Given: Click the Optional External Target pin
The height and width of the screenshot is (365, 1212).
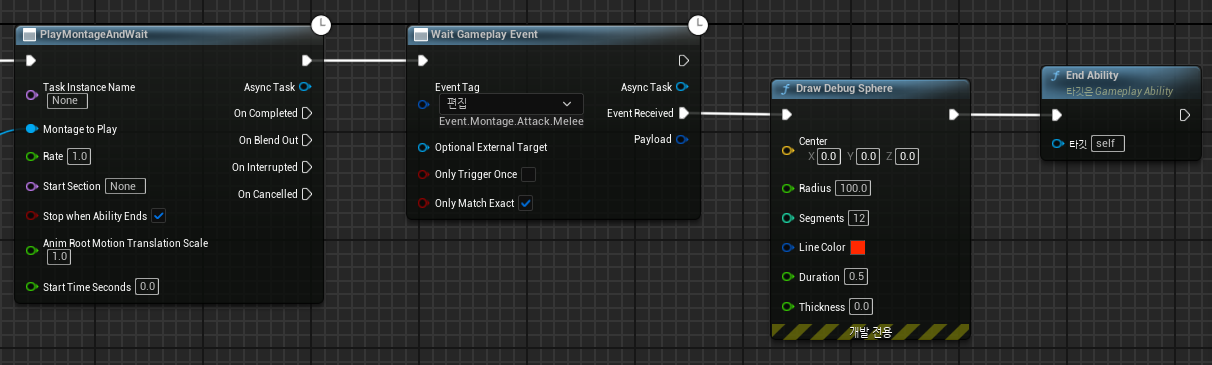Looking at the screenshot, I should point(423,147).
